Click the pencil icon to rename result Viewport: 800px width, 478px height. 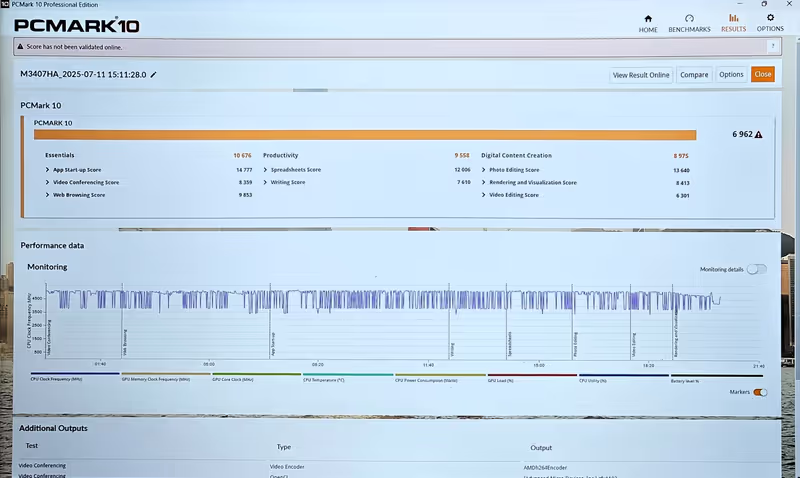[x=153, y=75]
